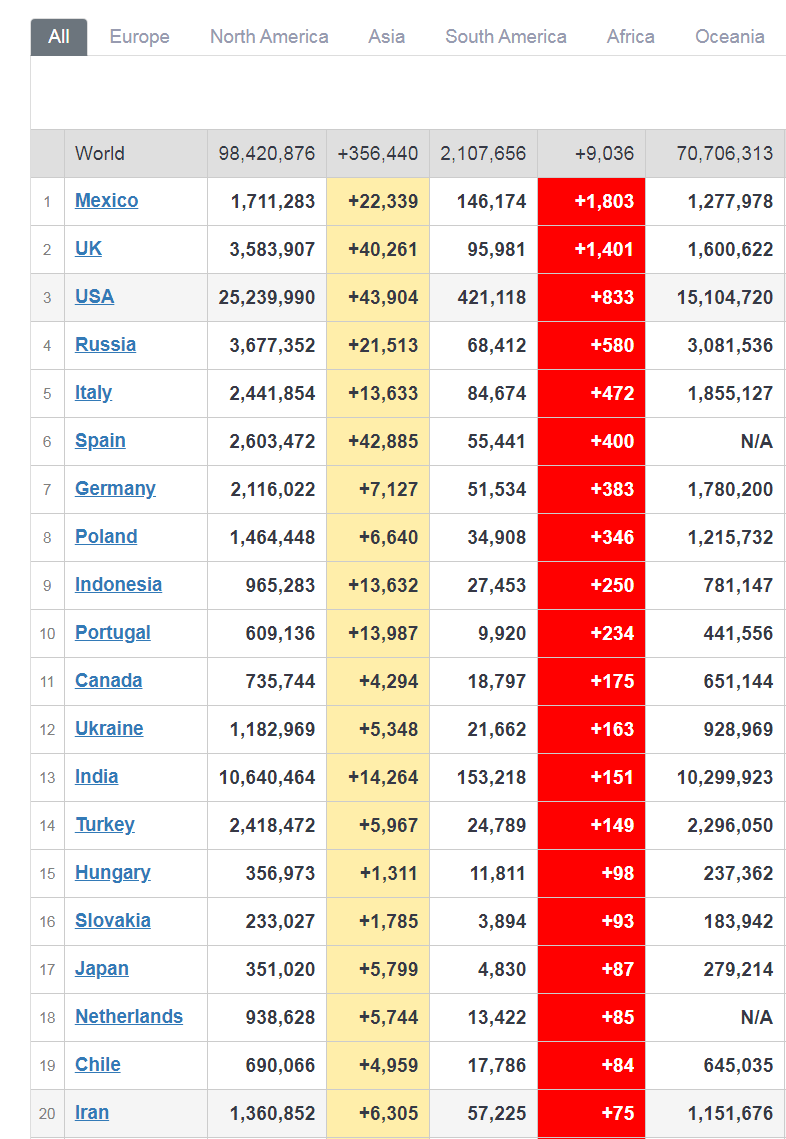This screenshot has width=786, height=1139.
Task: Follow the Russia link
Action: pos(105,345)
